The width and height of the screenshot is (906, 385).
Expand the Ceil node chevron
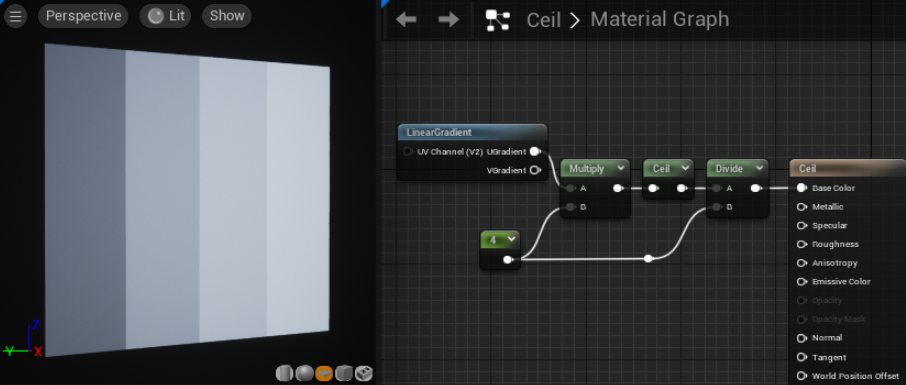(685, 168)
